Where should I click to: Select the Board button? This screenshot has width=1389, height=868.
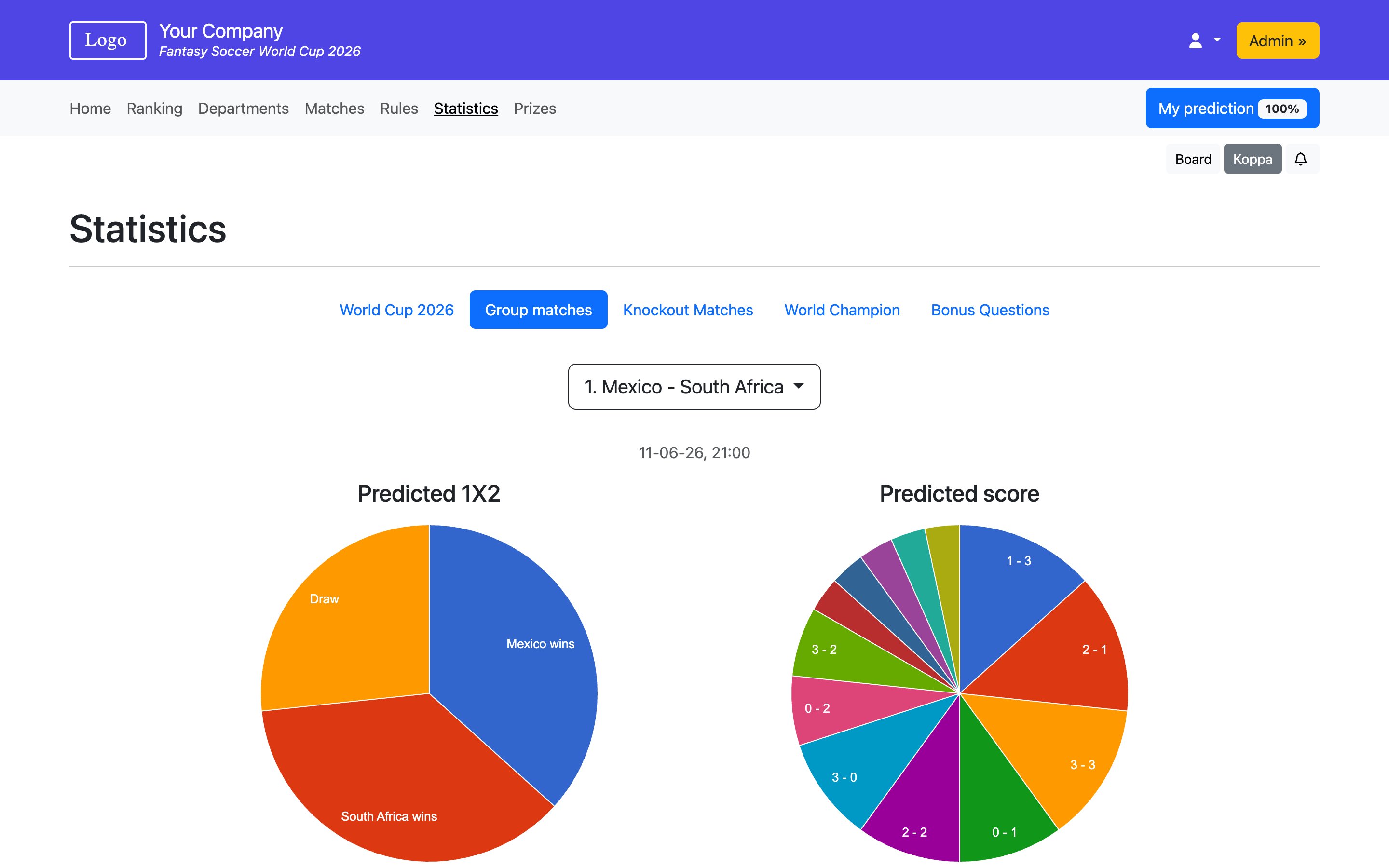click(1193, 159)
